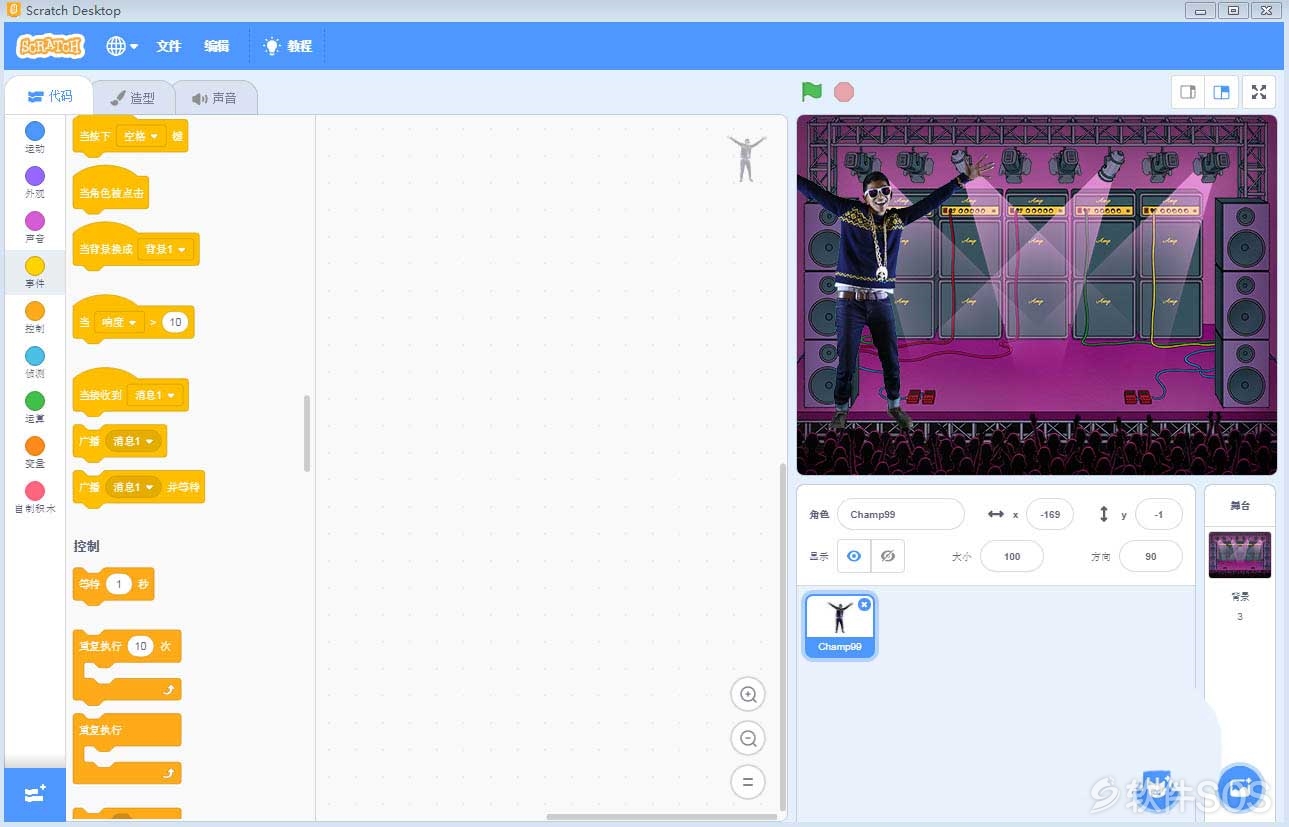Switch to large stage layout
This screenshot has width=1289, height=827.
coord(1222,92)
